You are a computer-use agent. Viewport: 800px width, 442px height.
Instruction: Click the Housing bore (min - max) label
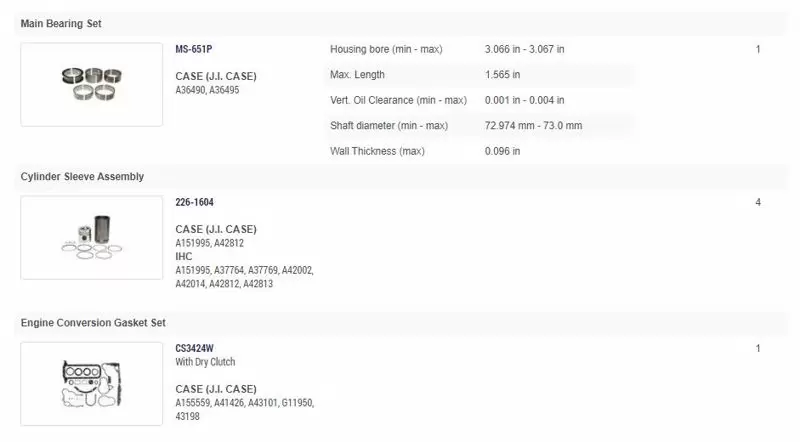(x=386, y=49)
